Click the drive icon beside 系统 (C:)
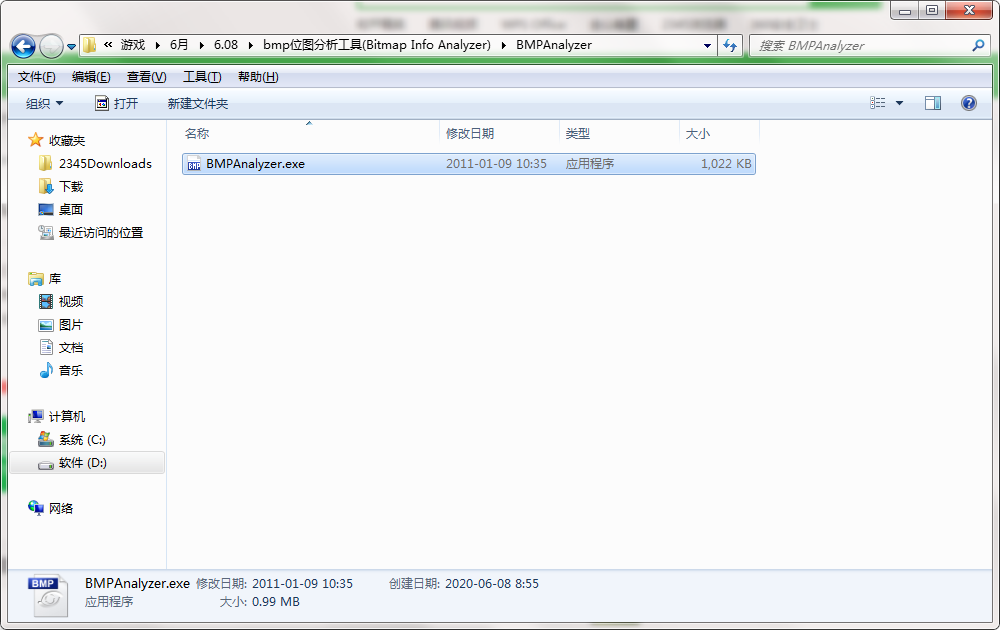1000x630 pixels. coord(46,439)
